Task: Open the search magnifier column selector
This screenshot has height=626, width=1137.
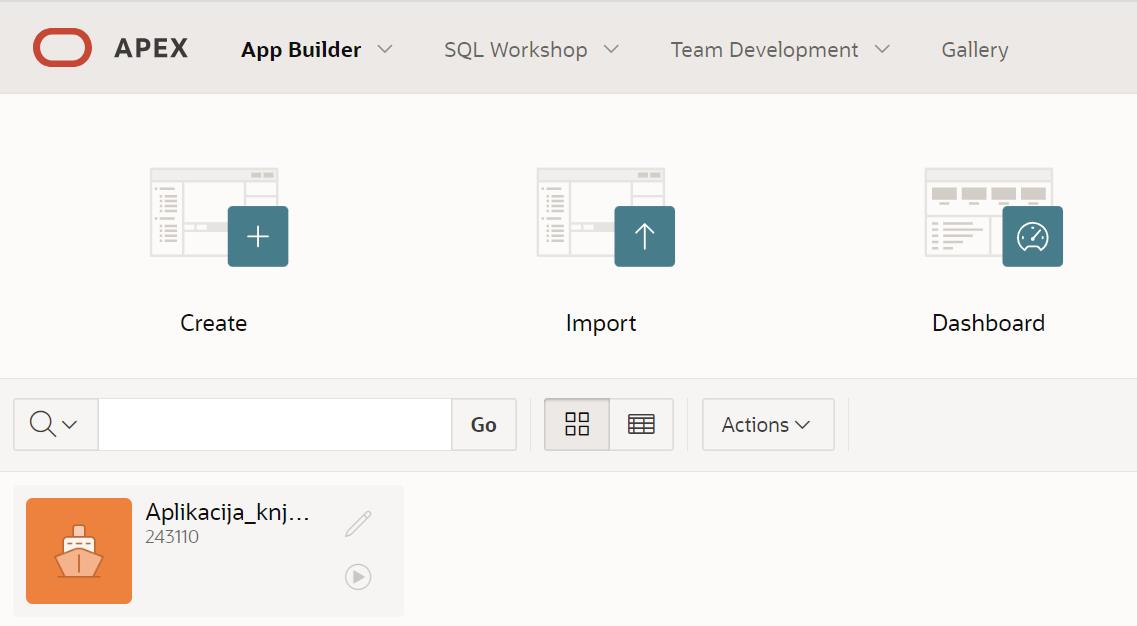Action: coord(55,425)
